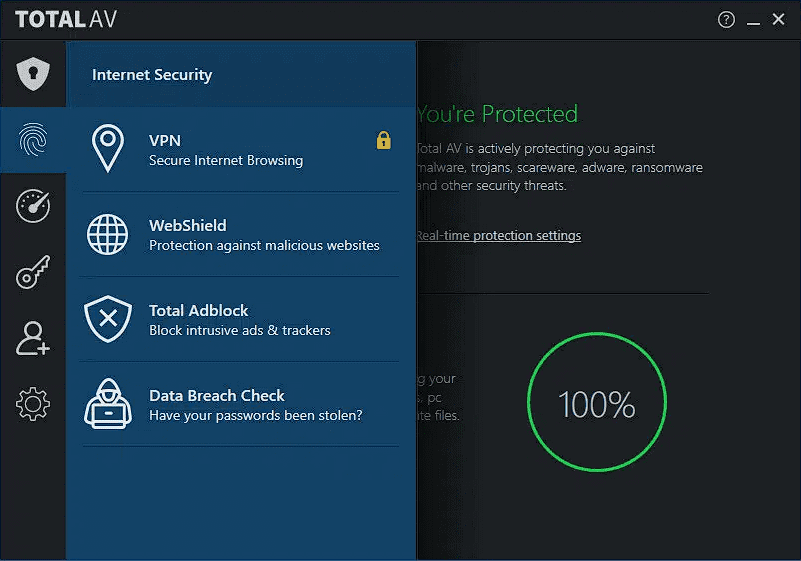Click the WebShield globe icon
The image size is (801, 561).
point(107,235)
